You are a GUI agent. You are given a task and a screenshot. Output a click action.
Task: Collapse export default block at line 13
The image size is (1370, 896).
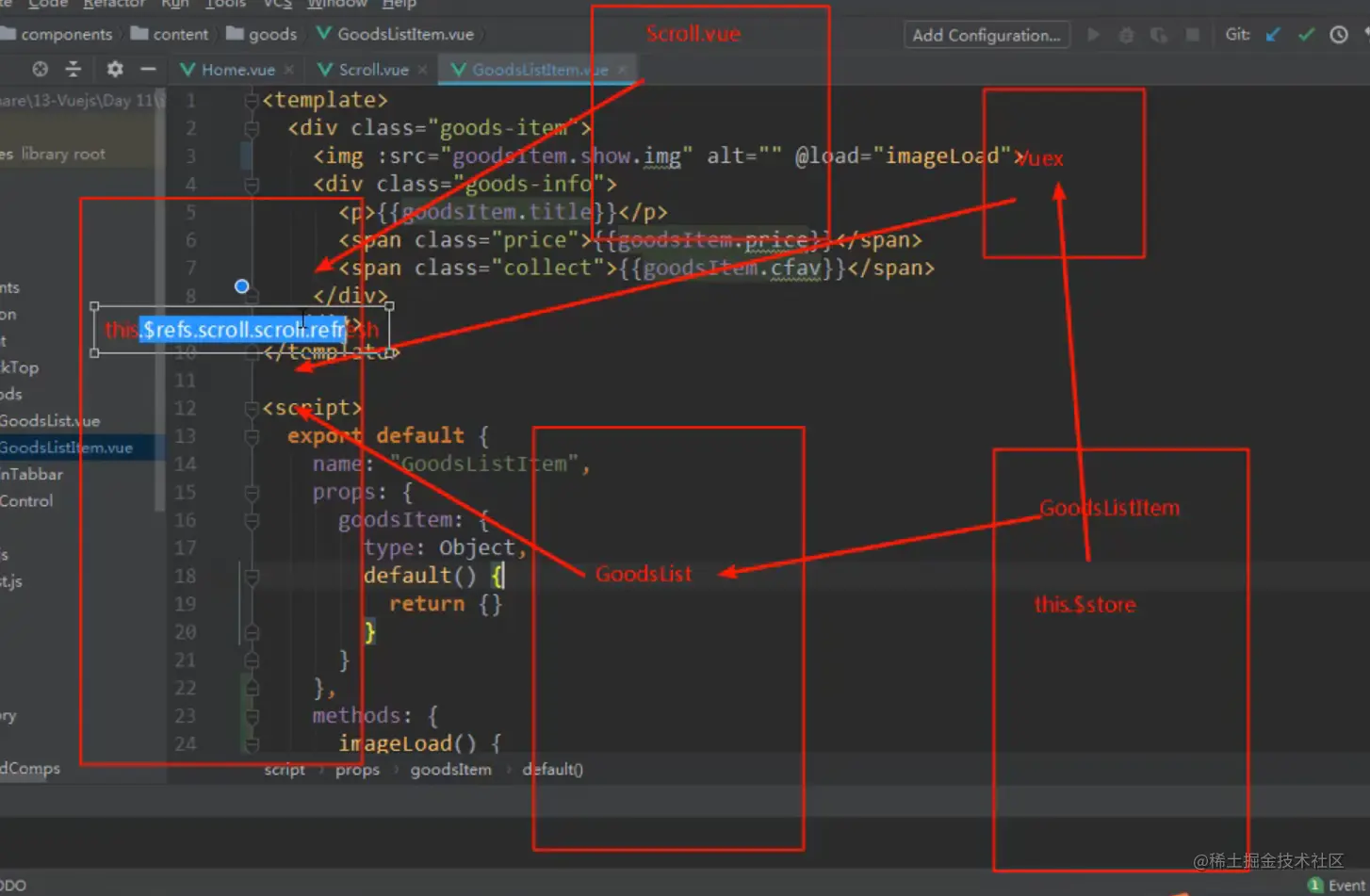[252, 436]
